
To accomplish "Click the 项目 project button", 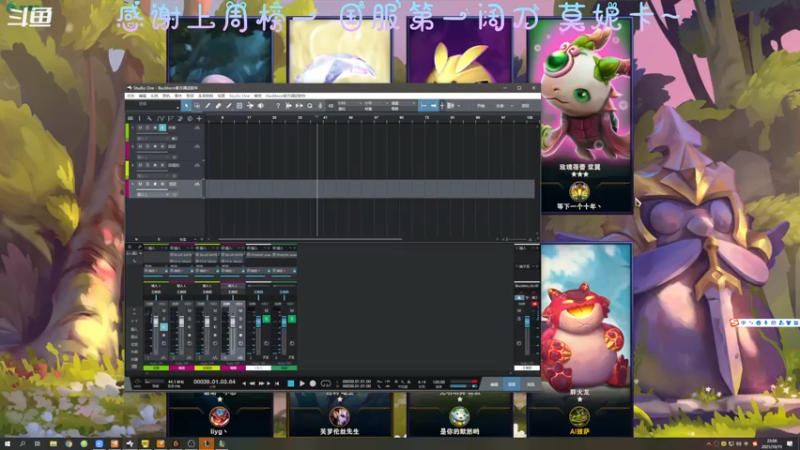I will tap(526, 106).
